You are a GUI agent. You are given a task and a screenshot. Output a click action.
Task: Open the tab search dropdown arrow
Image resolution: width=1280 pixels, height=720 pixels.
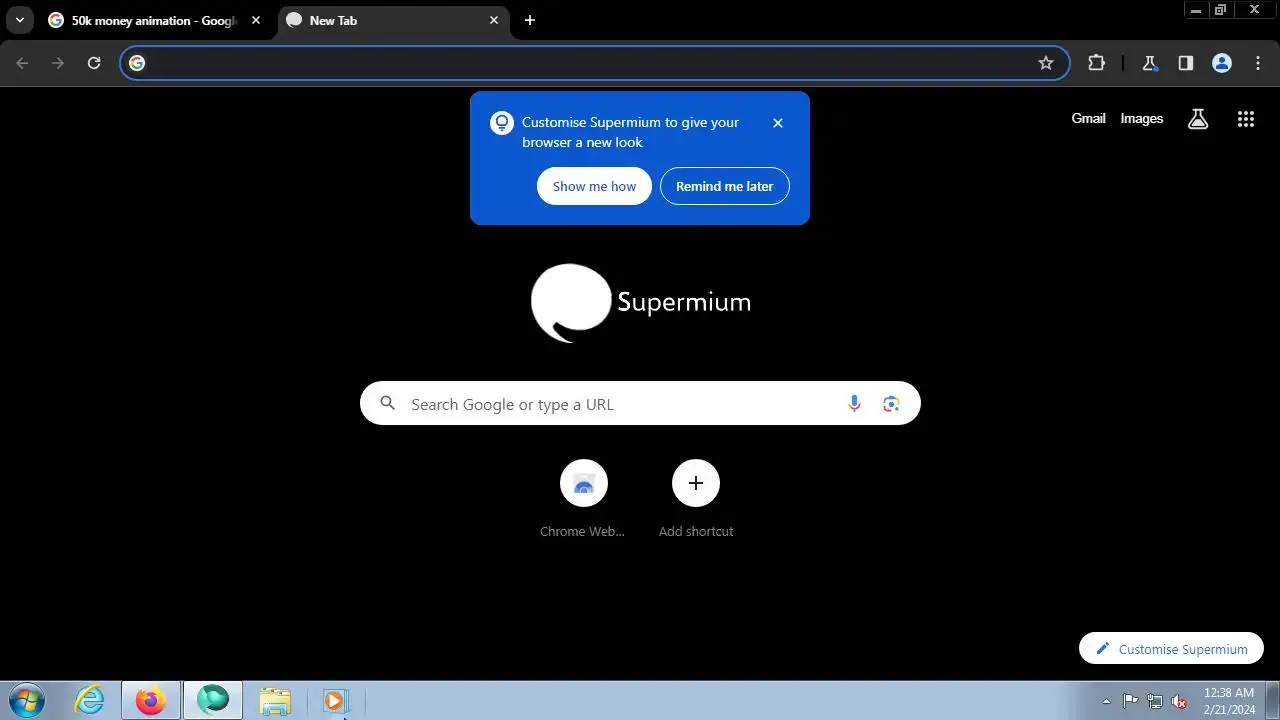click(x=19, y=20)
